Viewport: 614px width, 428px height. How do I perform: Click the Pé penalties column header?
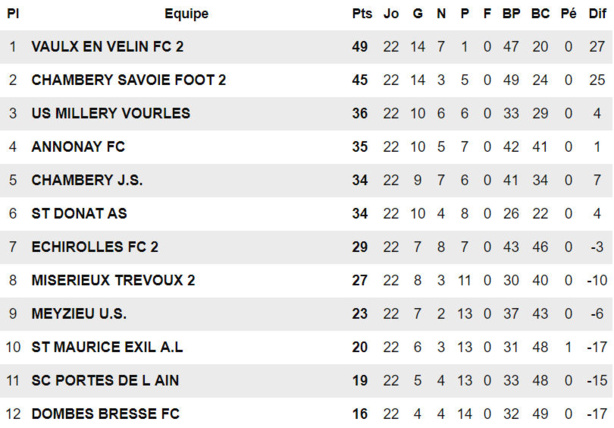point(568,14)
